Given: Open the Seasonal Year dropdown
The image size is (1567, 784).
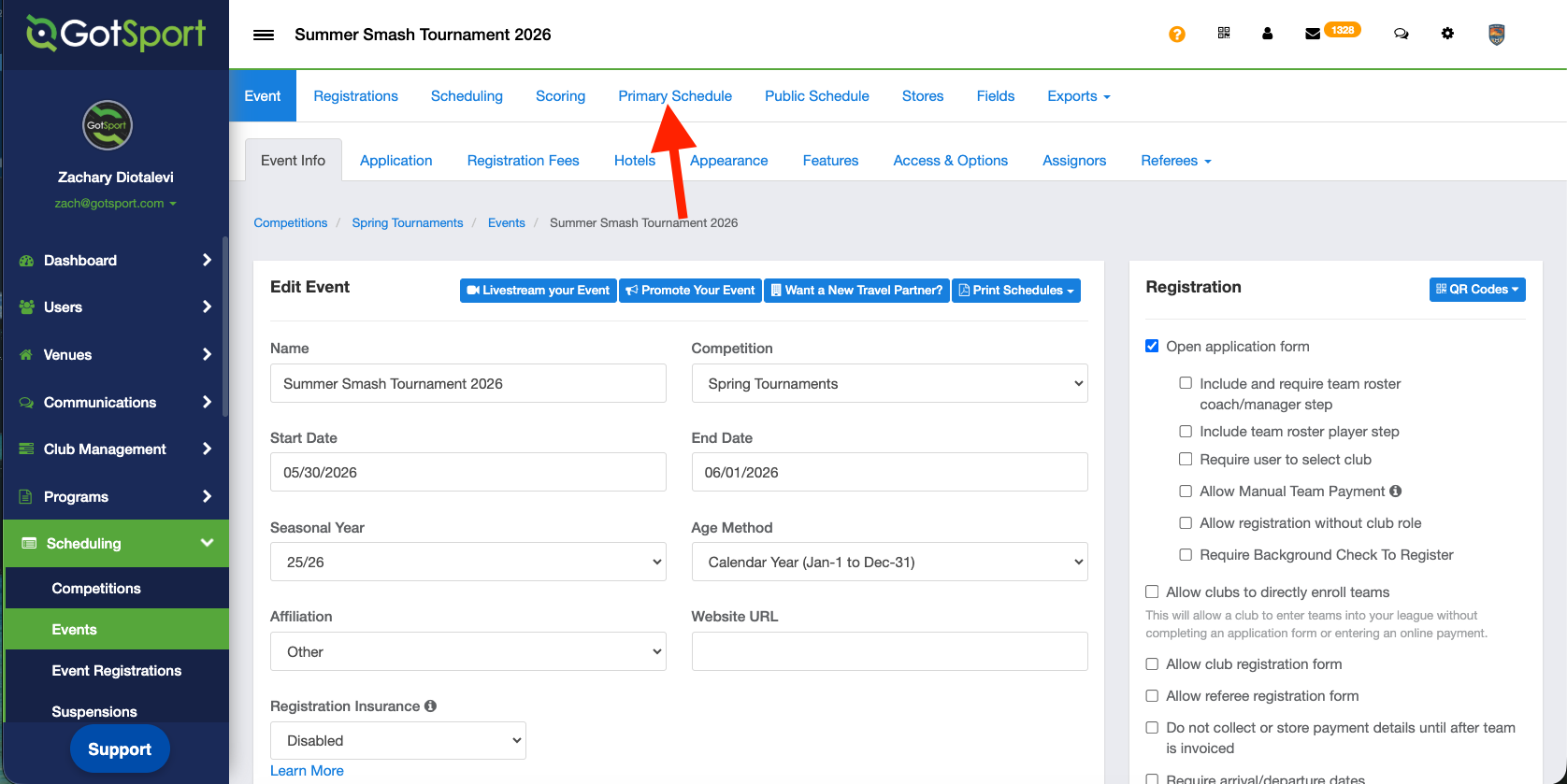Looking at the screenshot, I should tap(467, 563).
